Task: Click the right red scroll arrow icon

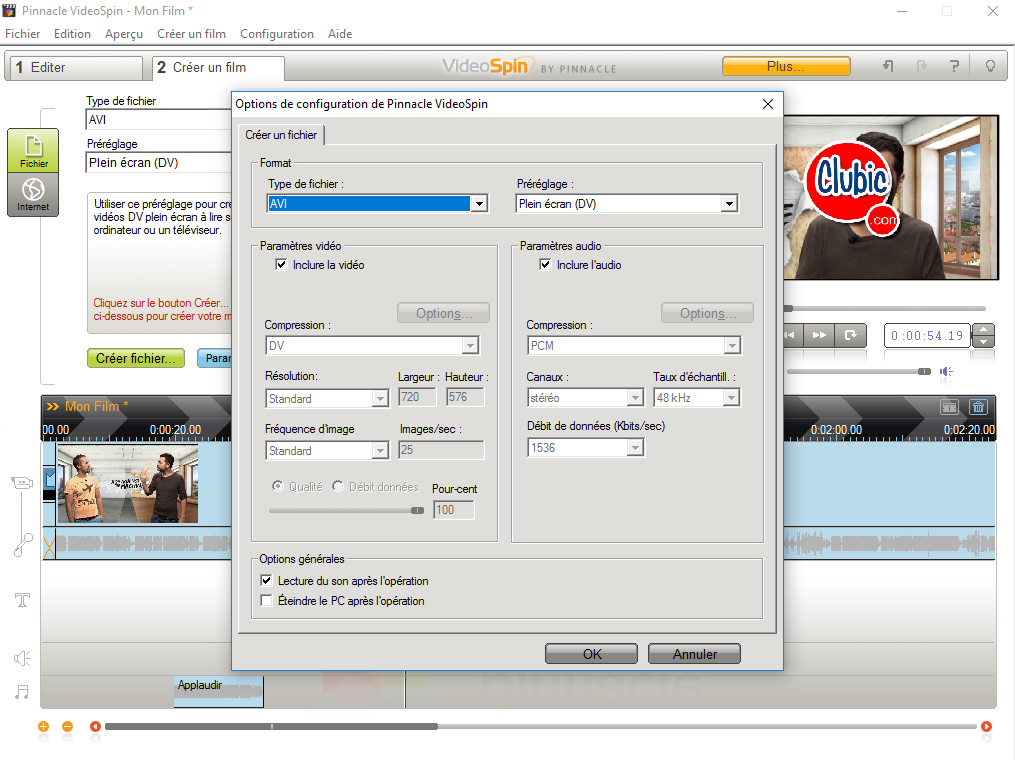Action: tap(987, 726)
